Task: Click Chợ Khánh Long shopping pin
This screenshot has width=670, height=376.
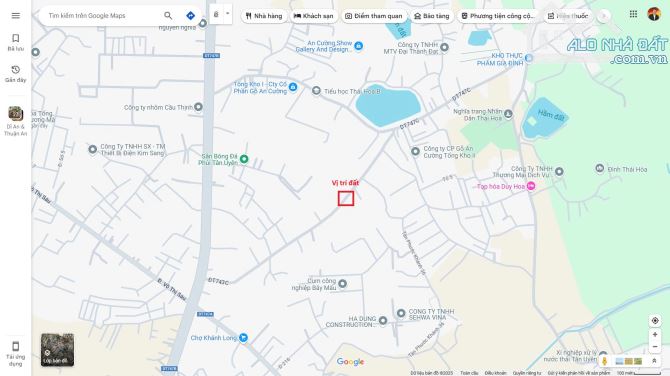Action: [243, 338]
